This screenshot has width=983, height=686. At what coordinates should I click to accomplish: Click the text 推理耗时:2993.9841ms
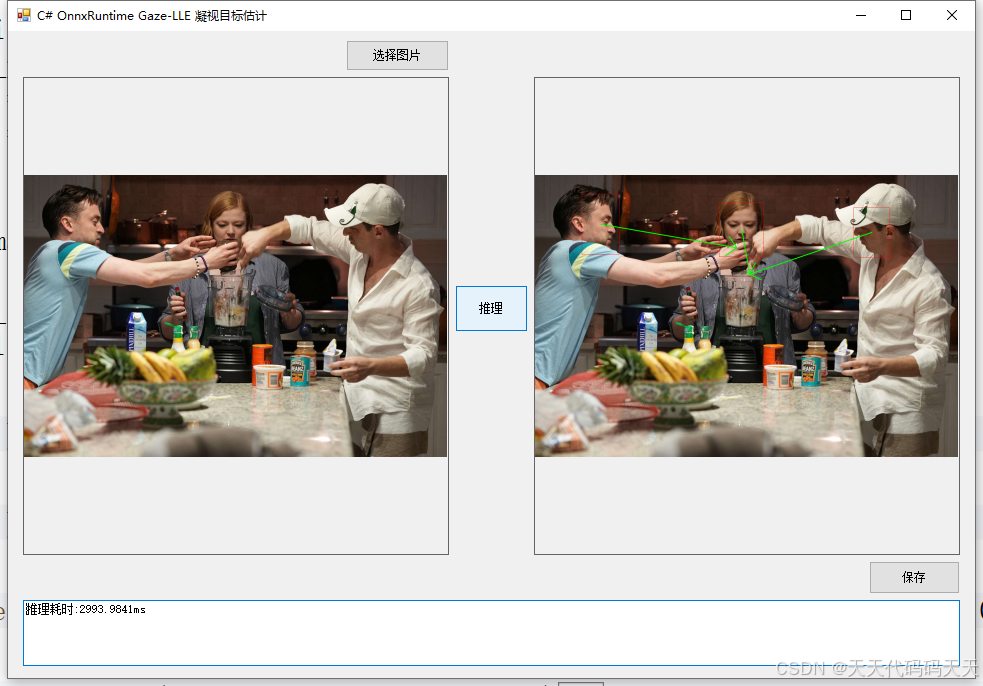85,609
